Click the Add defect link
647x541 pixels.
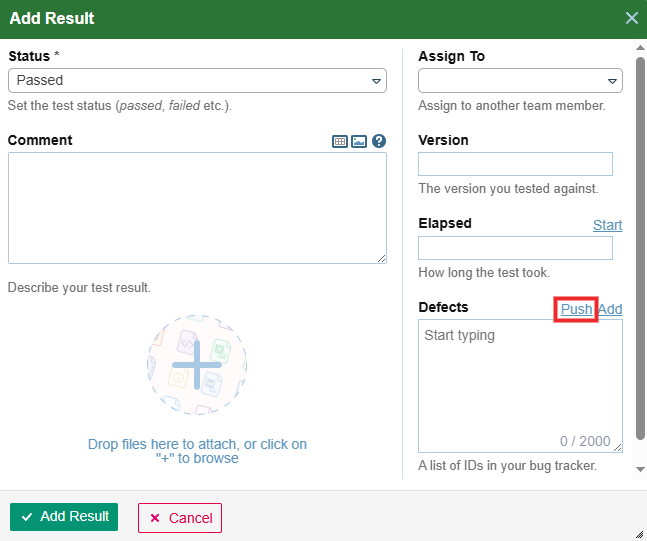click(x=610, y=309)
